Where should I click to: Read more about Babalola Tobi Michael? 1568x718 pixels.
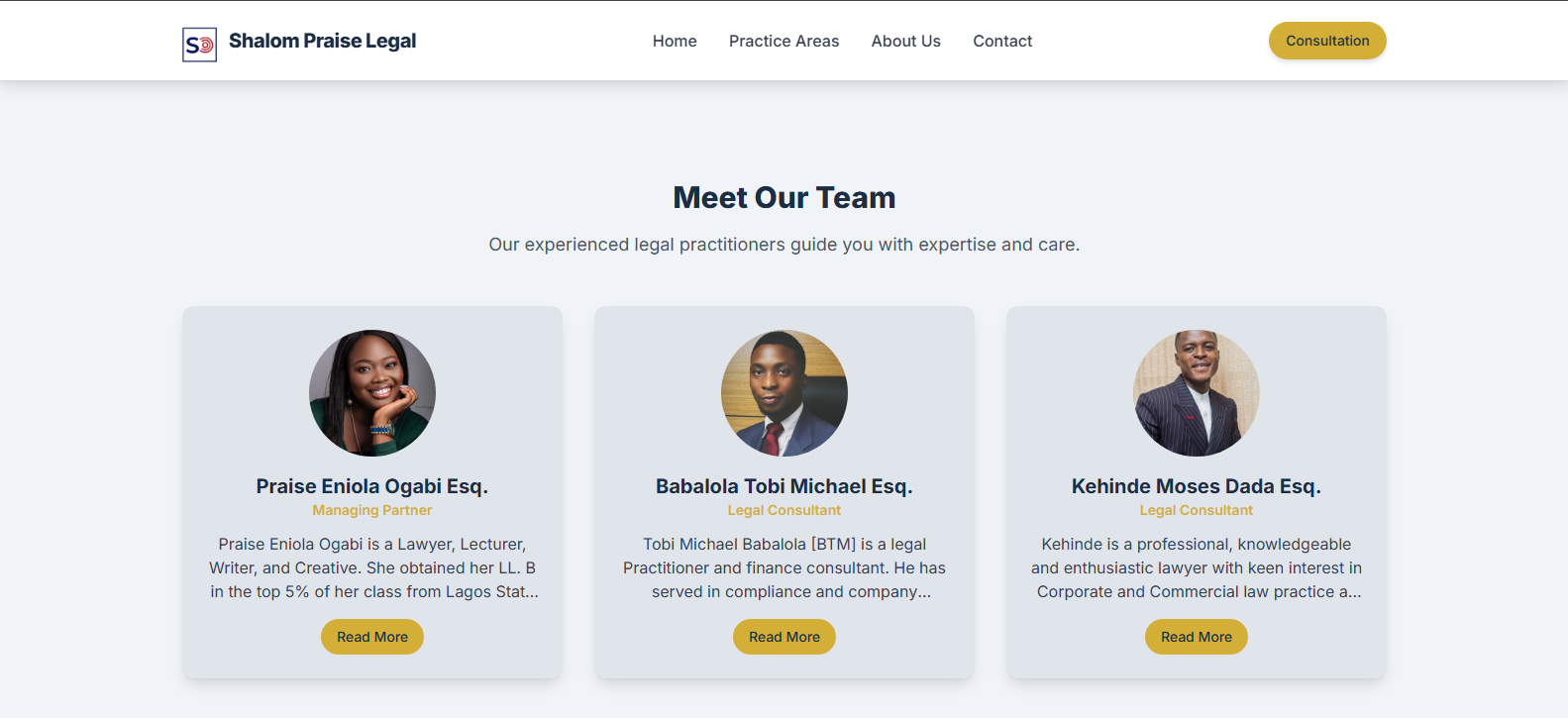[x=784, y=636]
